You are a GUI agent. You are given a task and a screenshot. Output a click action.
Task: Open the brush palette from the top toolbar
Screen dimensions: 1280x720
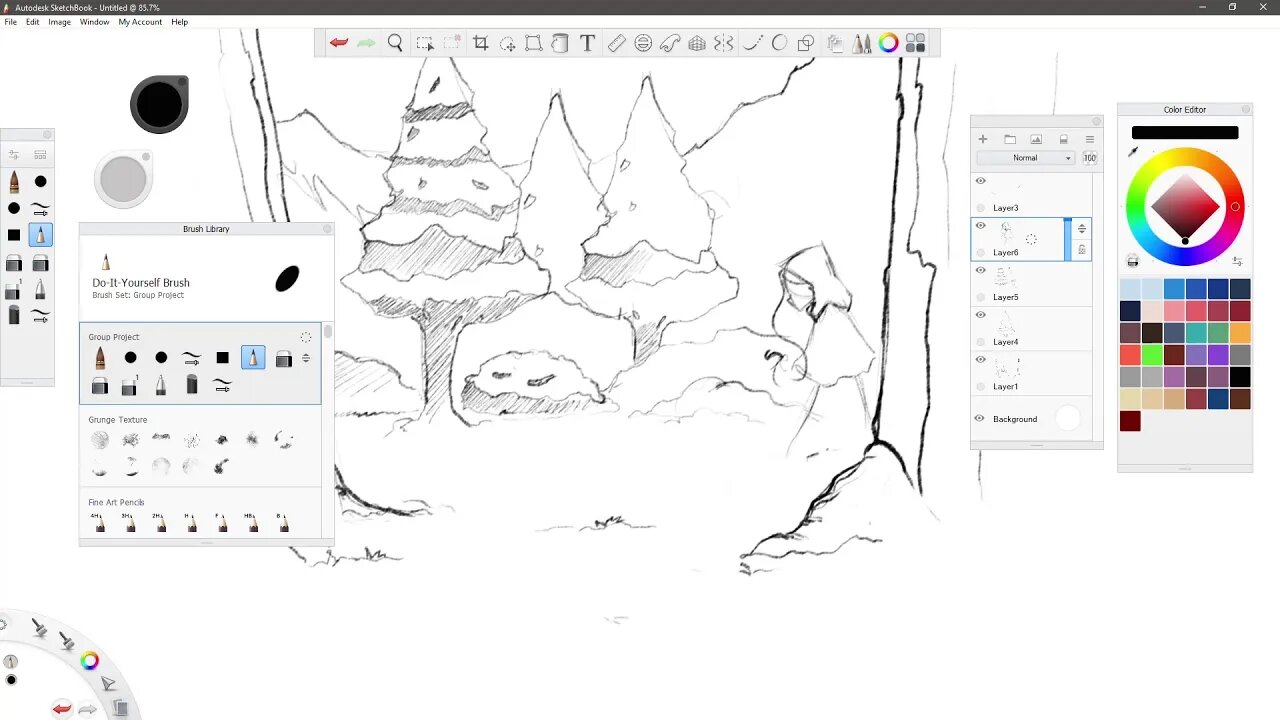click(862, 43)
